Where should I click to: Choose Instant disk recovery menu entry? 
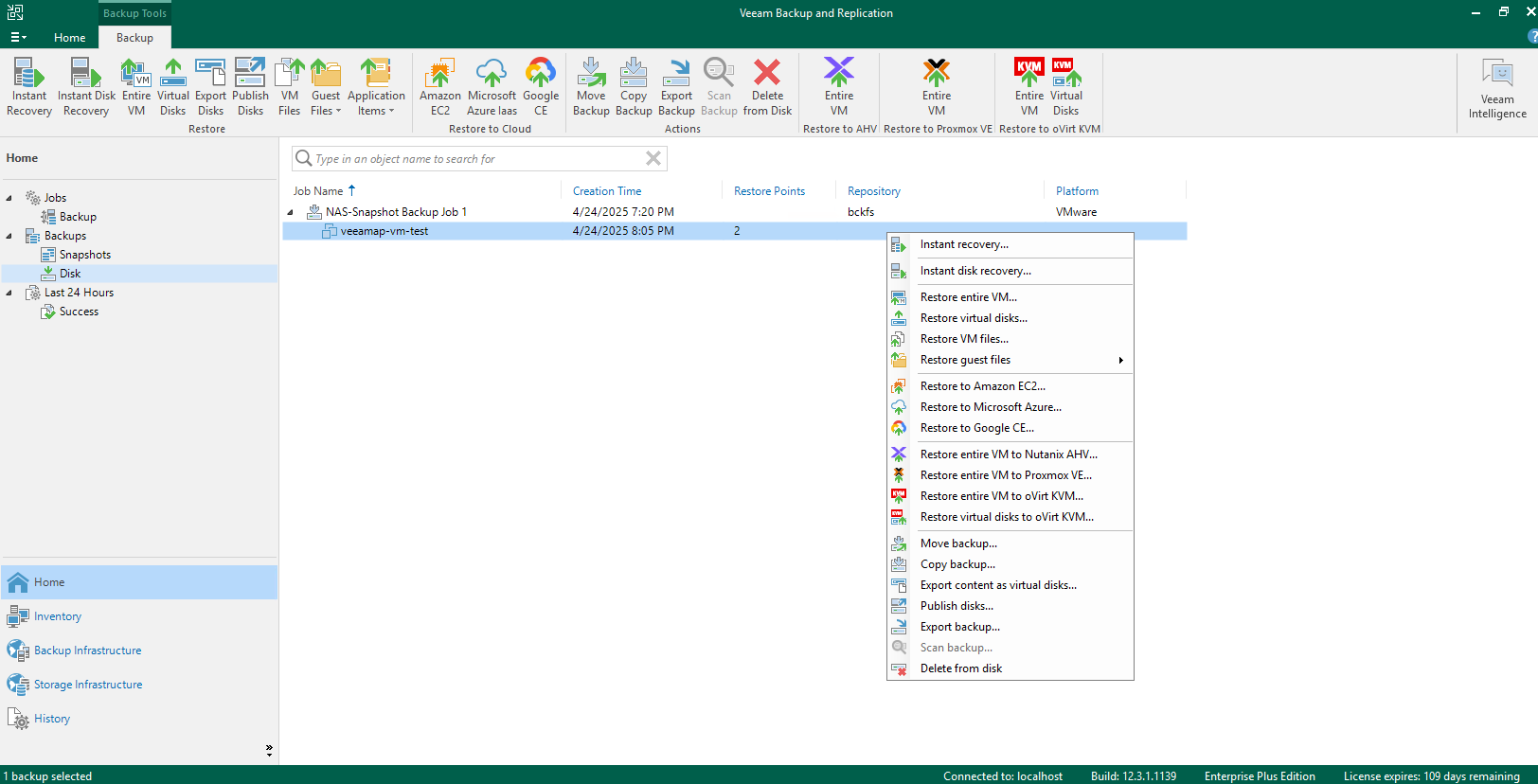click(1010, 271)
